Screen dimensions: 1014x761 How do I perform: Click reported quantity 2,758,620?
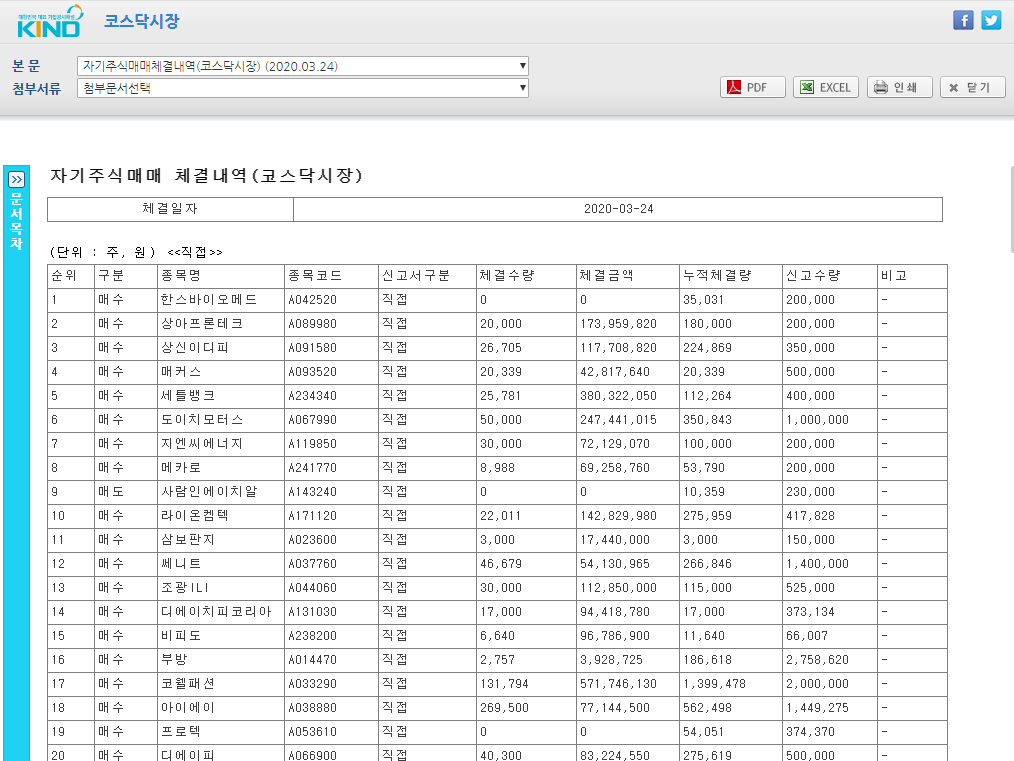817,660
